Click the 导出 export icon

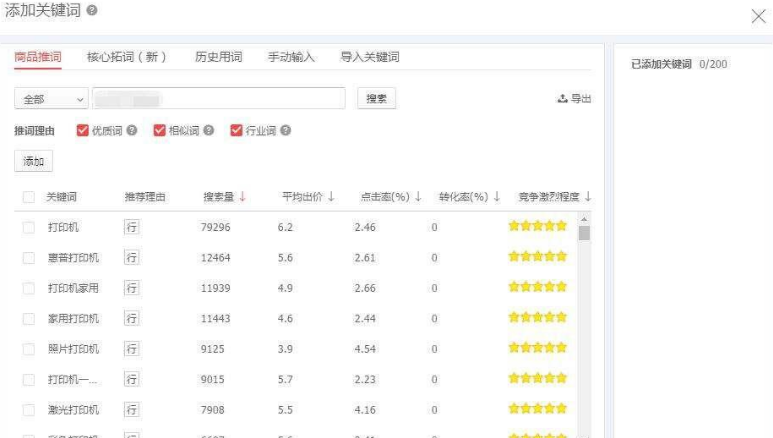[x=562, y=99]
